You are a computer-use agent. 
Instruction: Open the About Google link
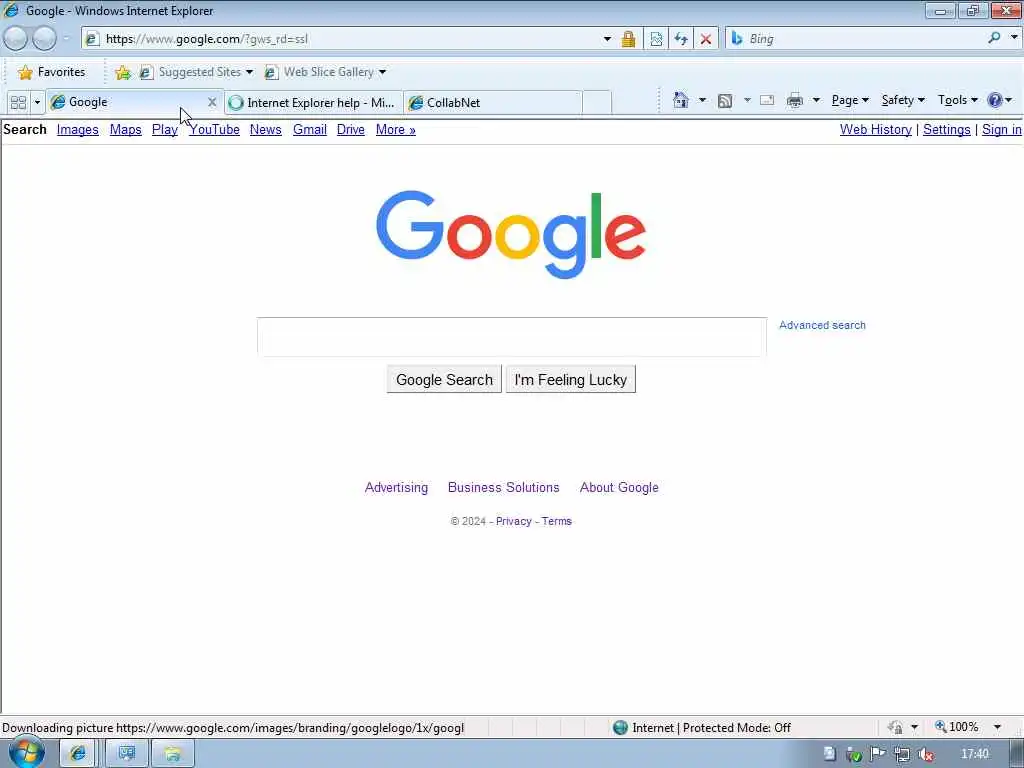pyautogui.click(x=619, y=487)
